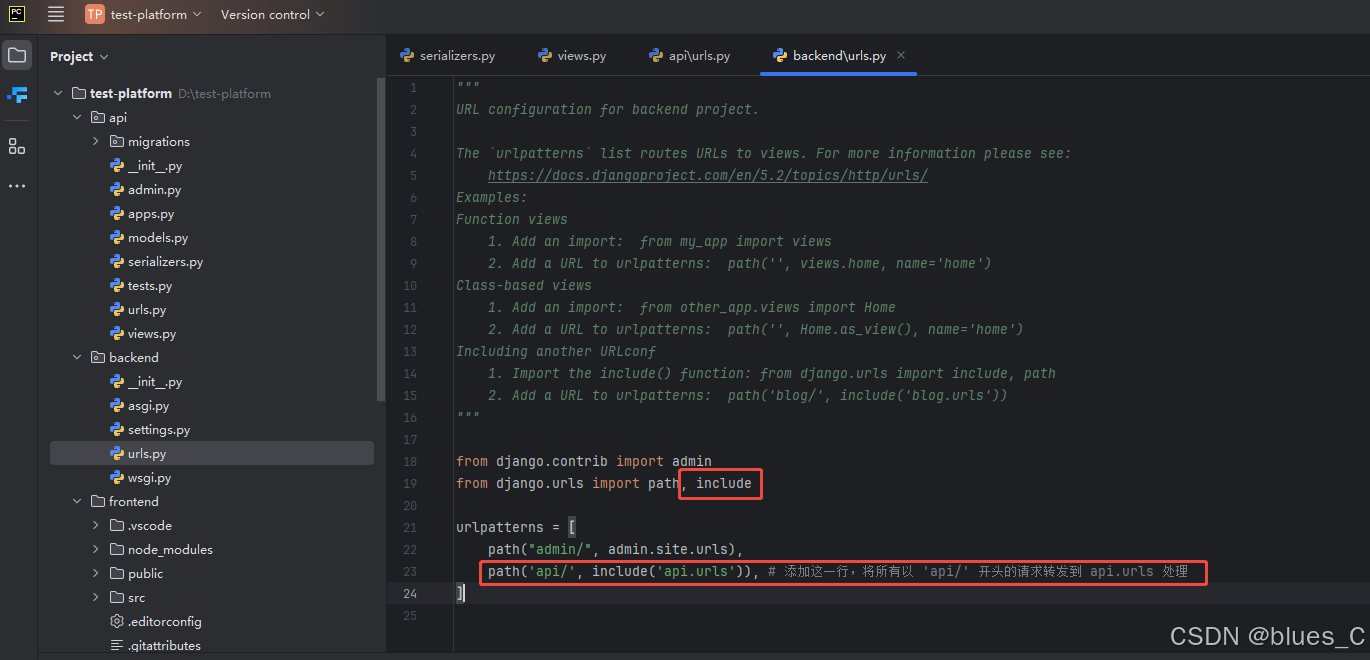The image size is (1370, 660).
Task: Click the More tool windows ellipsis
Action: pyautogui.click(x=17, y=186)
